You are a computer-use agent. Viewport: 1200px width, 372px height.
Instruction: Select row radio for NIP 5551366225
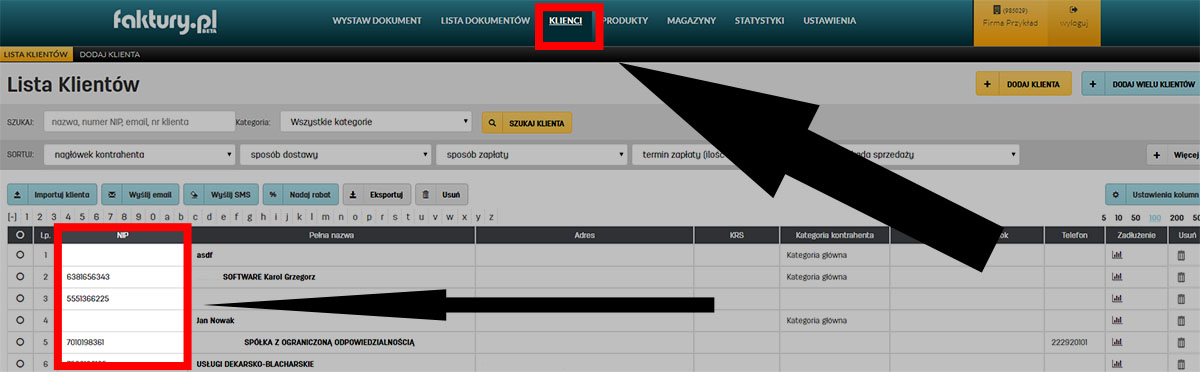point(20,299)
